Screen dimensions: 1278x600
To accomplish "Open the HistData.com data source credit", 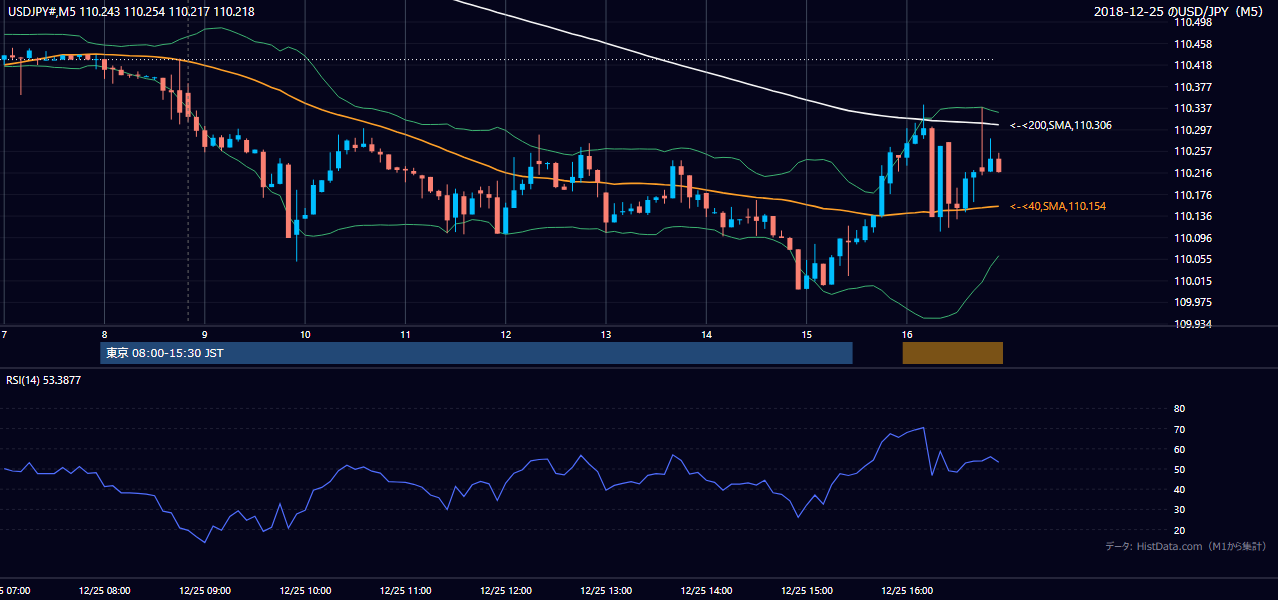I will pyautogui.click(x=1186, y=546).
